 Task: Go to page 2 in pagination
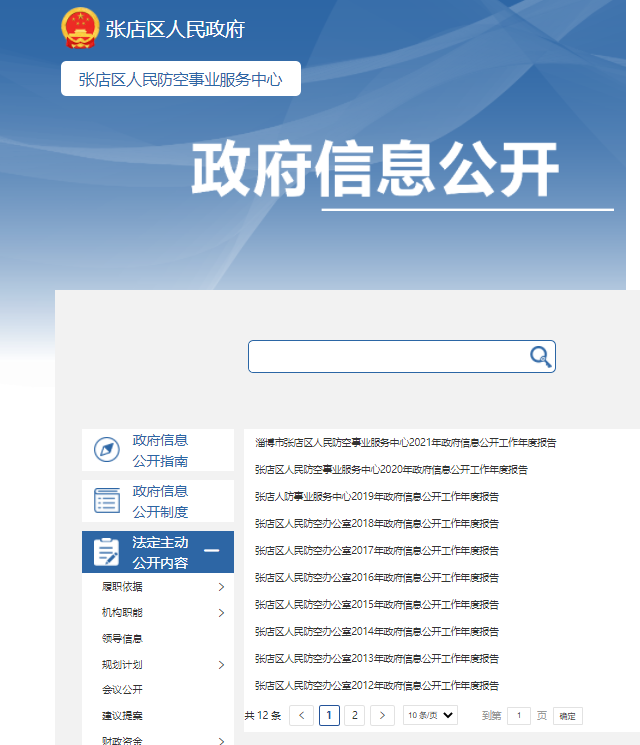(x=354, y=715)
